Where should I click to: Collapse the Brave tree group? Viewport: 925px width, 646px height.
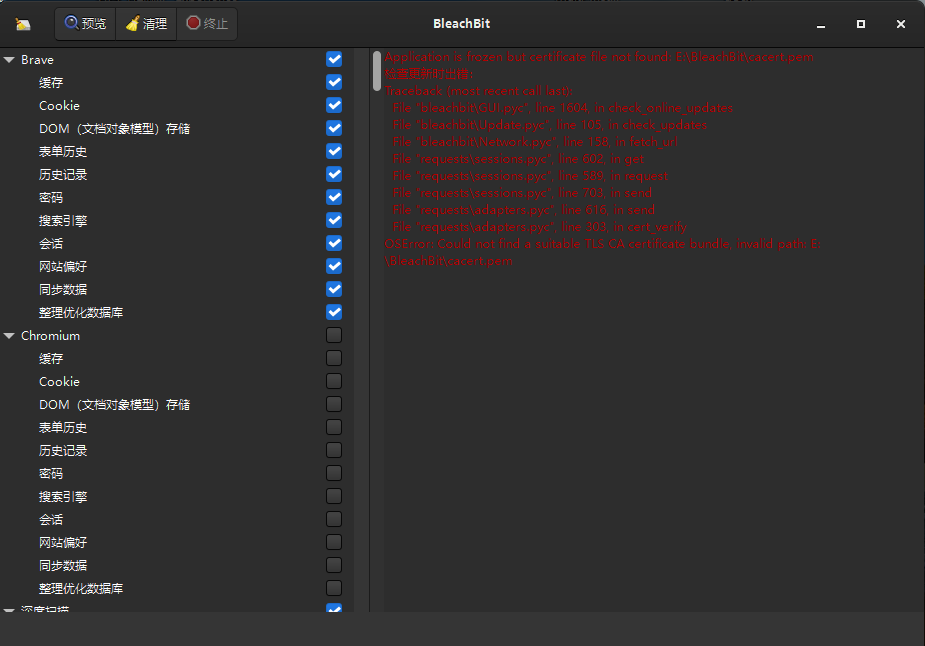click(9, 60)
